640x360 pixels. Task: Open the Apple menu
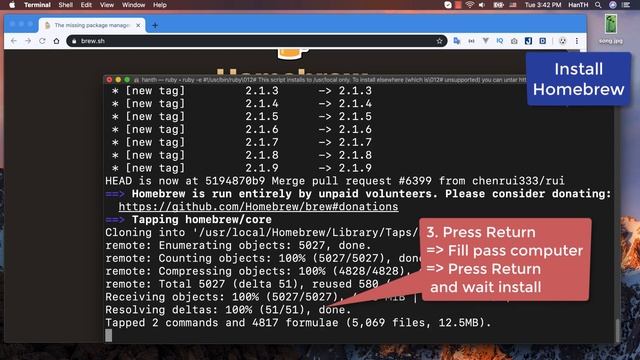pyautogui.click(x=12, y=5)
